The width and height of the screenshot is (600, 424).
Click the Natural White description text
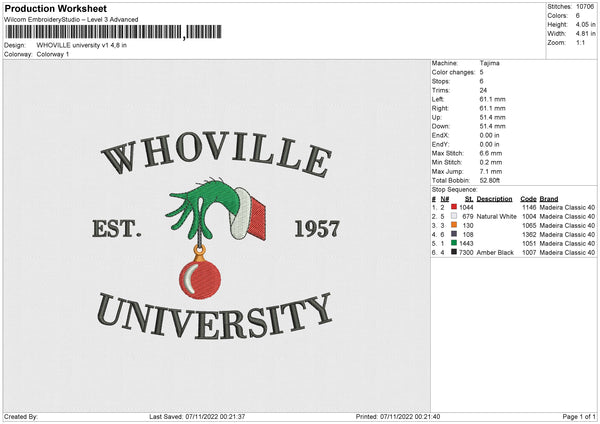496,217
